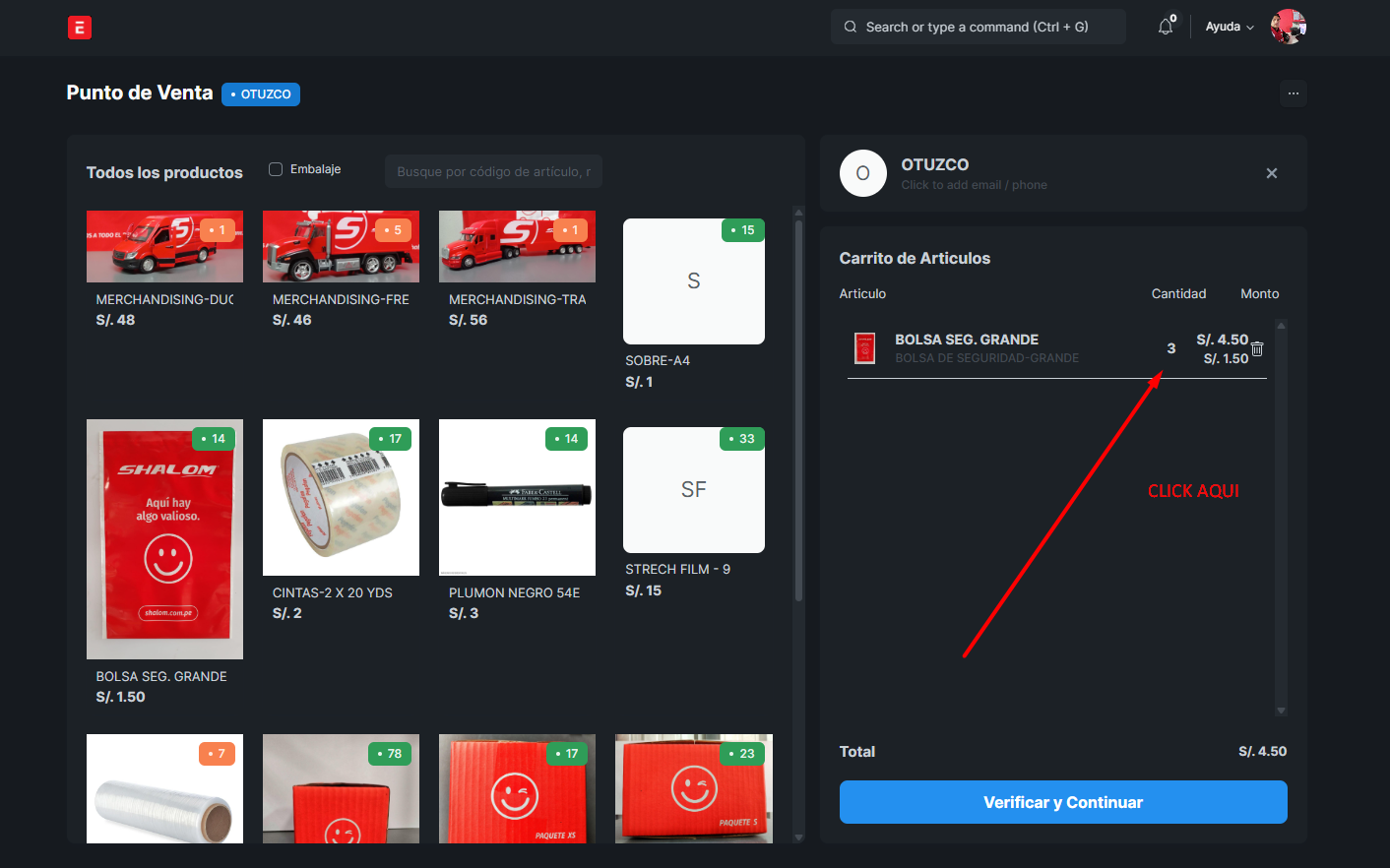Screen dimensions: 1390x868
Task: Click Verificar y Continuar button
Action: click(1063, 802)
